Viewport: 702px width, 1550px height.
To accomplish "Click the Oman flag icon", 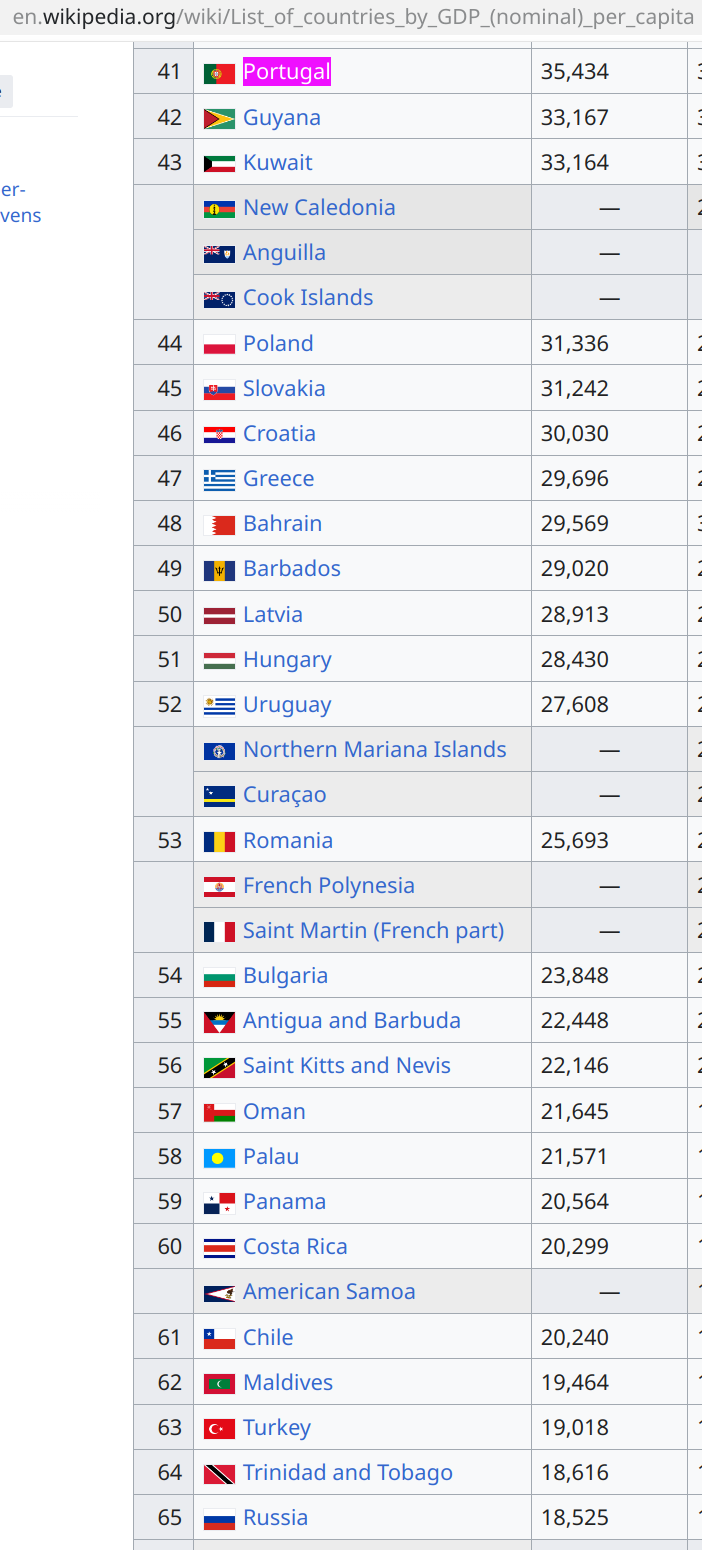I will 219,1112.
